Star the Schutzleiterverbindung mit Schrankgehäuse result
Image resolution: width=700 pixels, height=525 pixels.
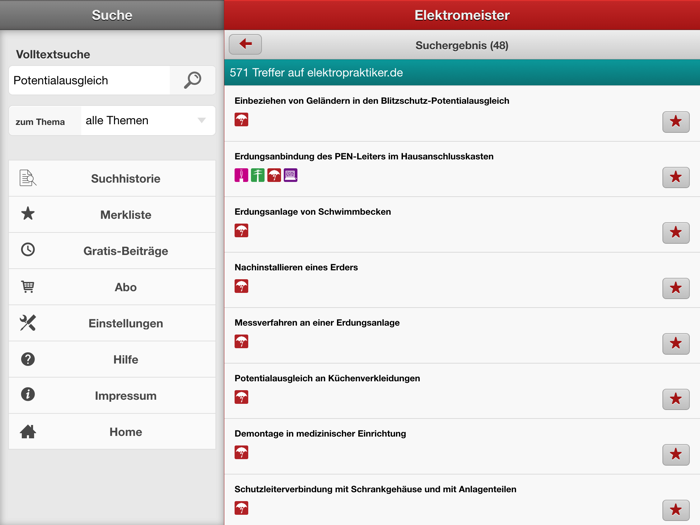(676, 510)
